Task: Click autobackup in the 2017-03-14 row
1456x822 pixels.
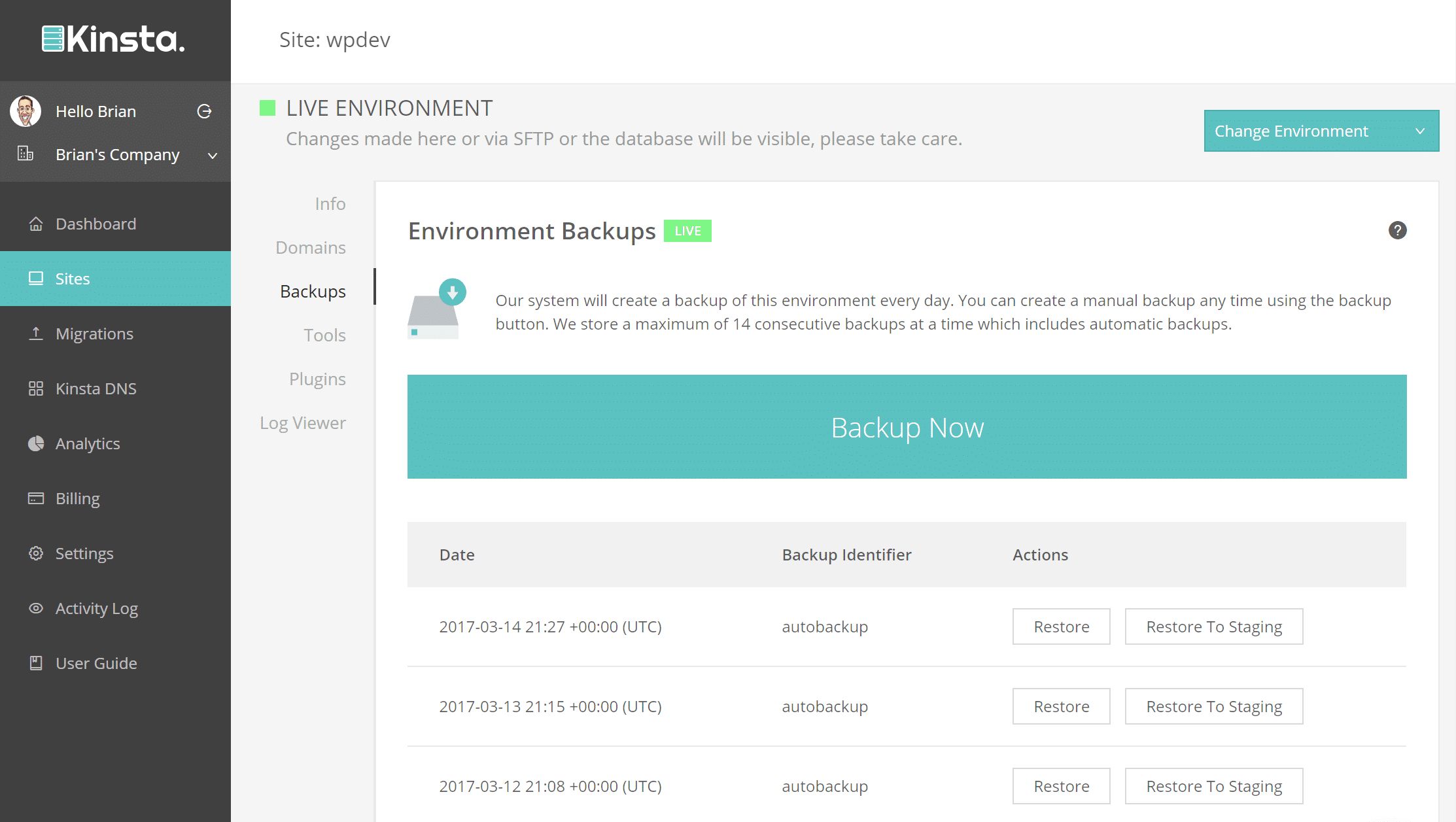Action: tap(825, 626)
